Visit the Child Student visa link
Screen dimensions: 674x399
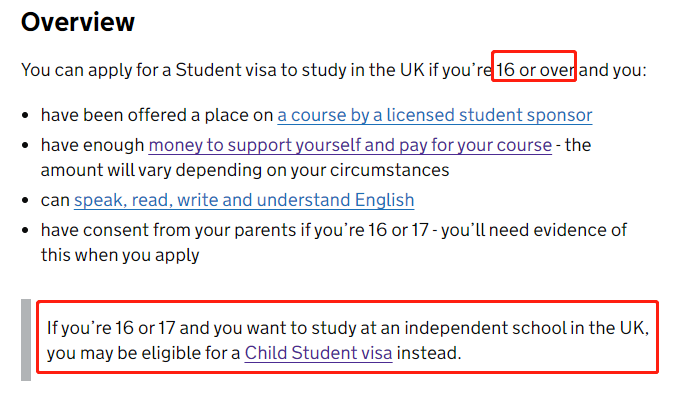pyautogui.click(x=318, y=353)
